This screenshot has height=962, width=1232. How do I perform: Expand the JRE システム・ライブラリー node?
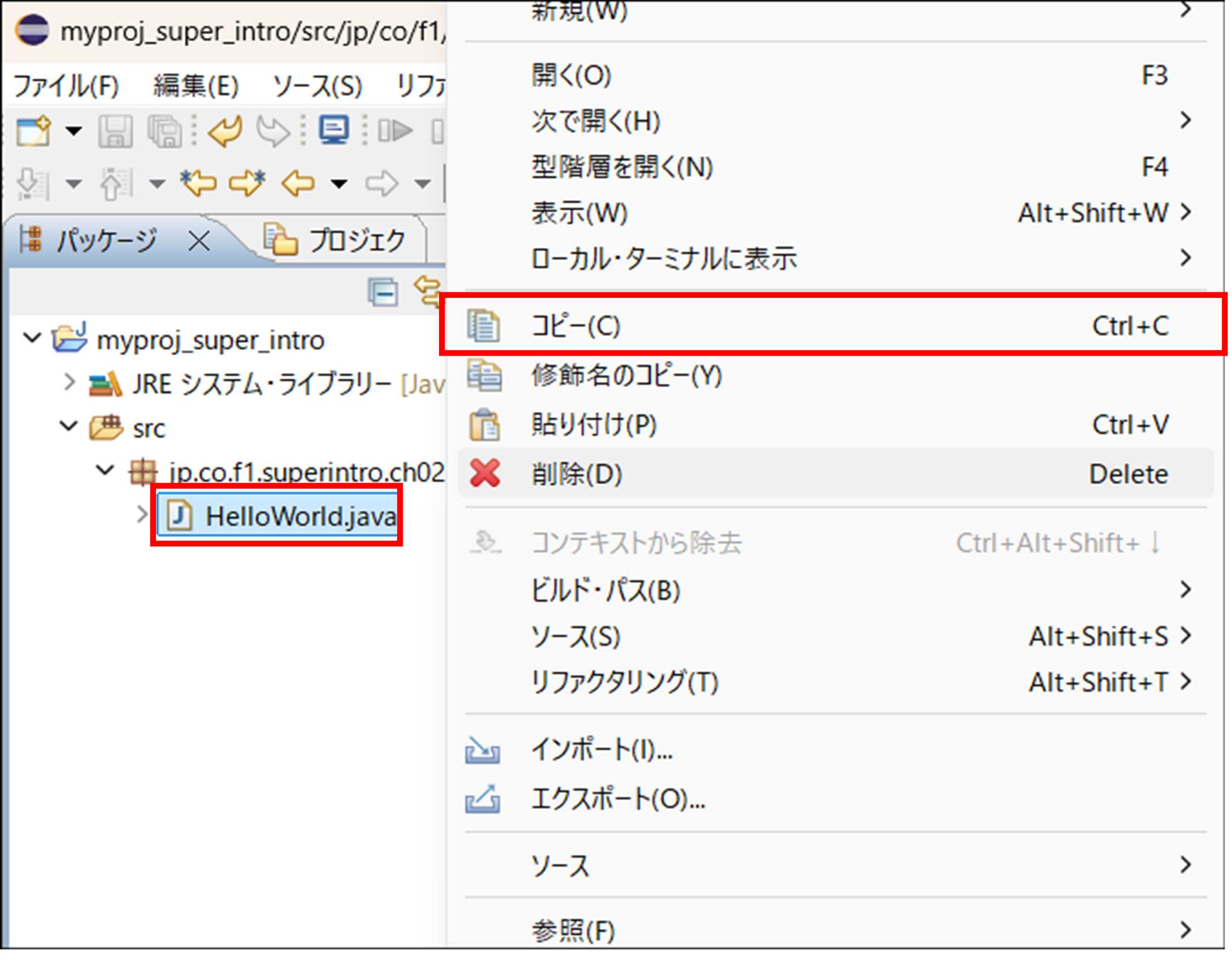(69, 382)
